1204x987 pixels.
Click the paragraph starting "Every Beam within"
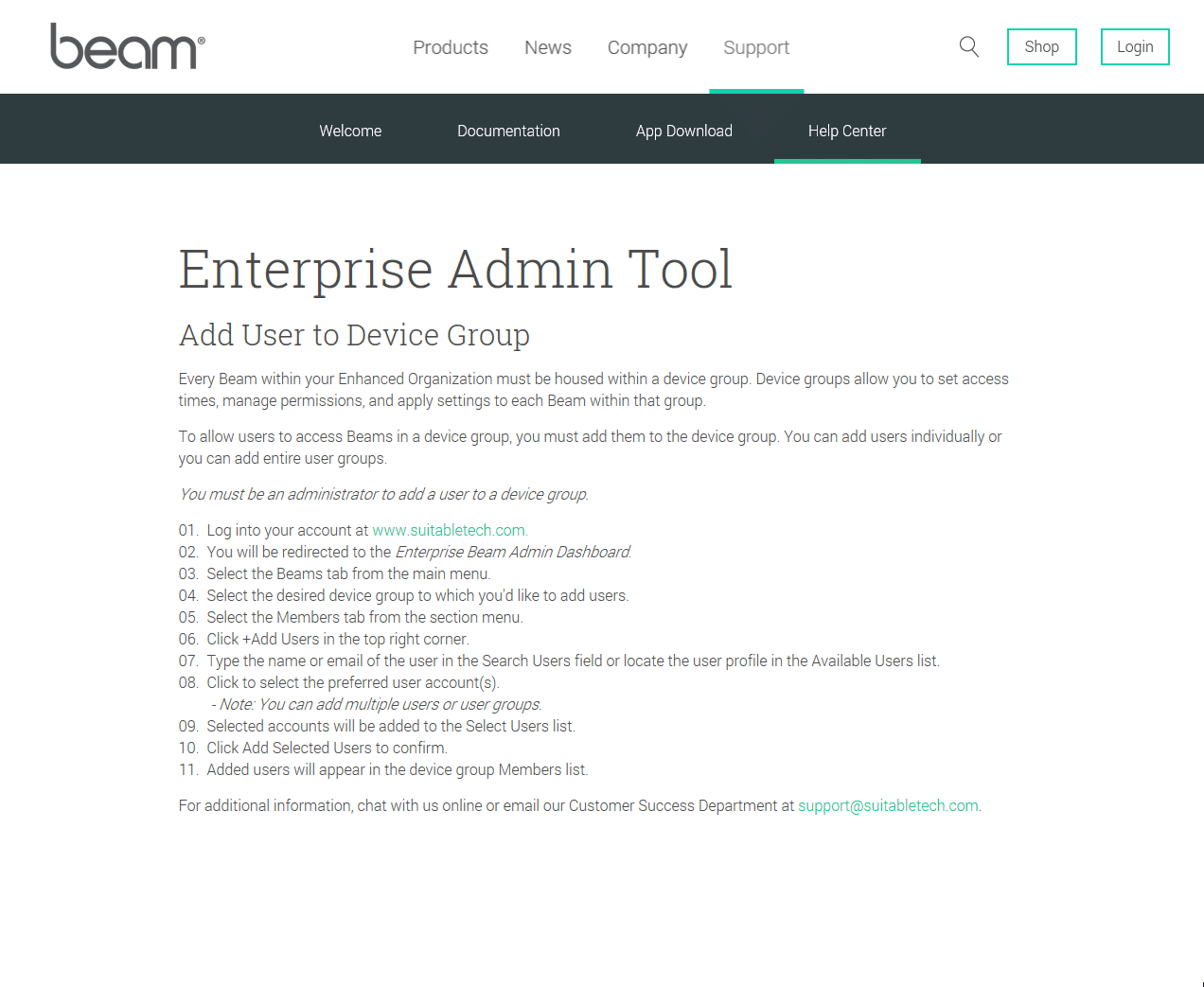(x=593, y=390)
